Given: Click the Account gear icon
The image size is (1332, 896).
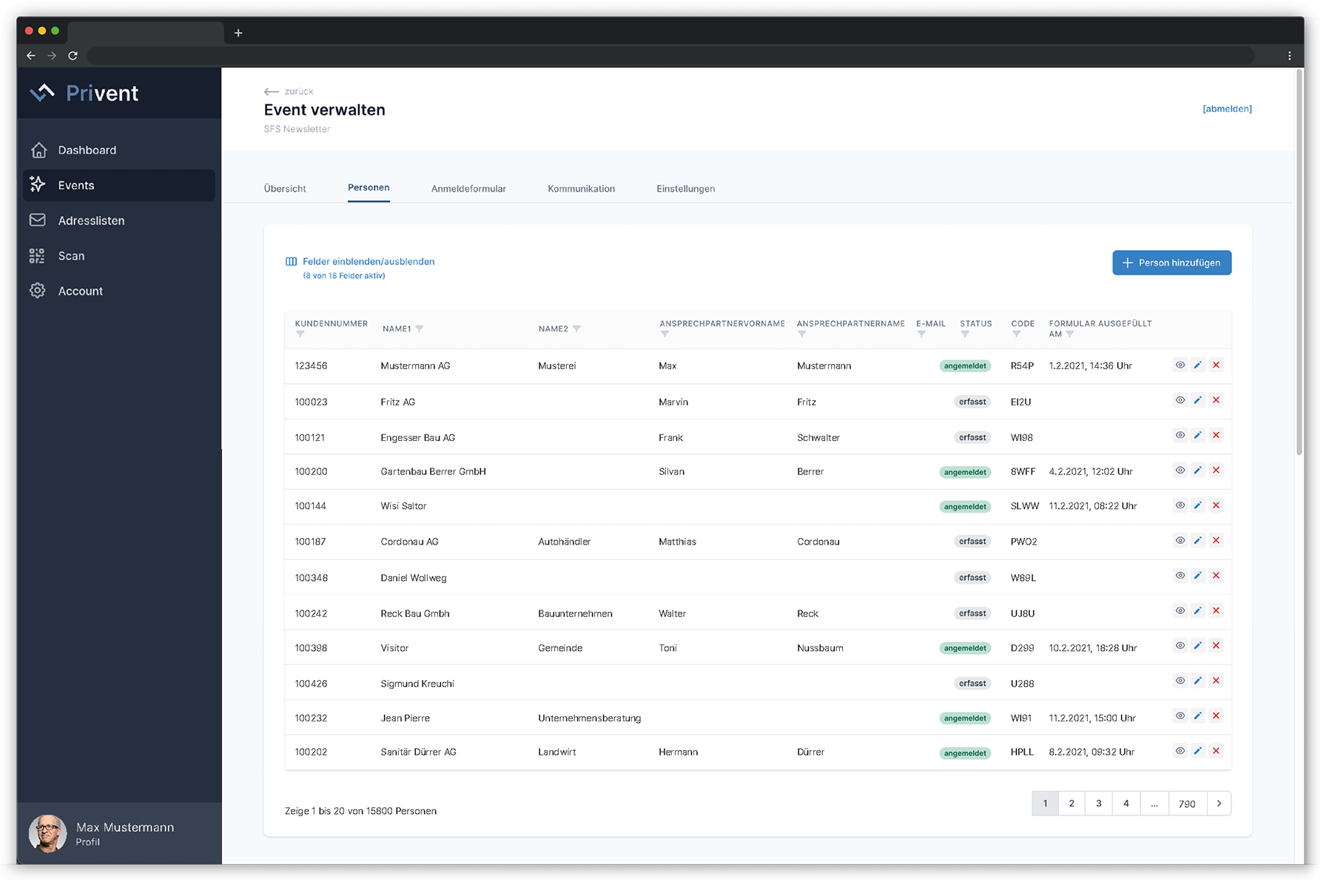Looking at the screenshot, I should tap(37, 291).
